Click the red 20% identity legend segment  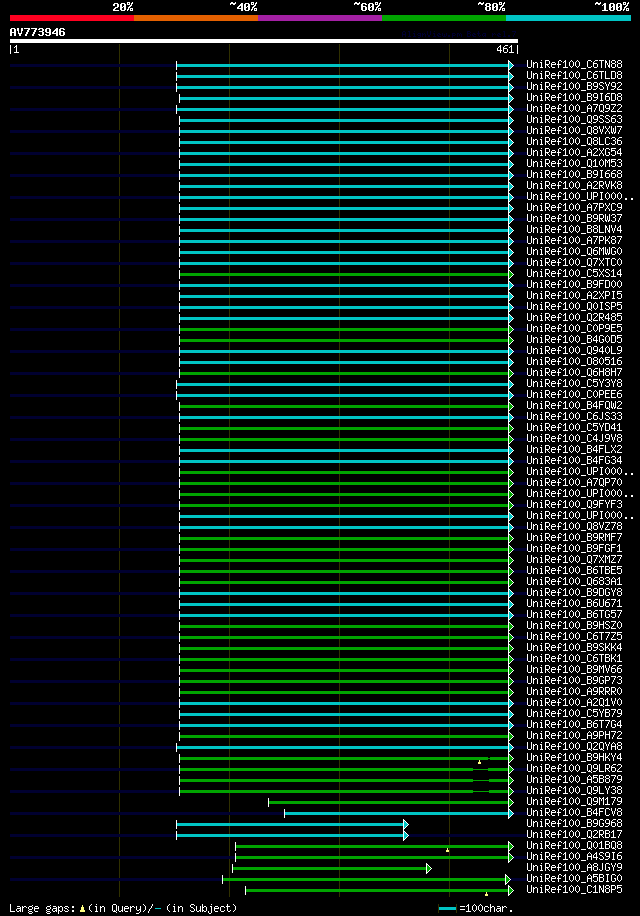pyautogui.click(x=72, y=18)
